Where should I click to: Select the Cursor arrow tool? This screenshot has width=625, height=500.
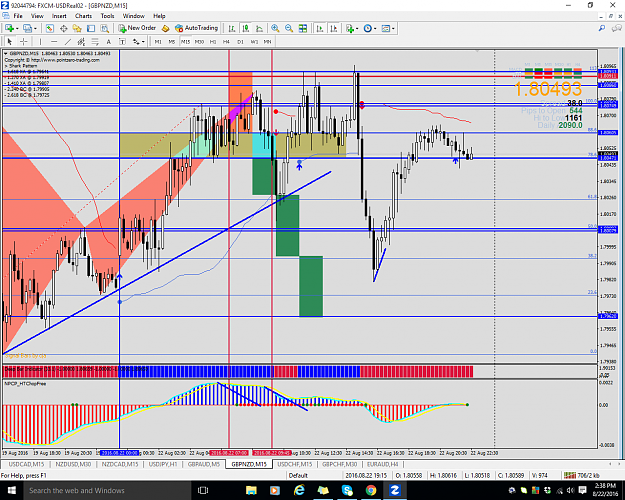click(x=10, y=41)
